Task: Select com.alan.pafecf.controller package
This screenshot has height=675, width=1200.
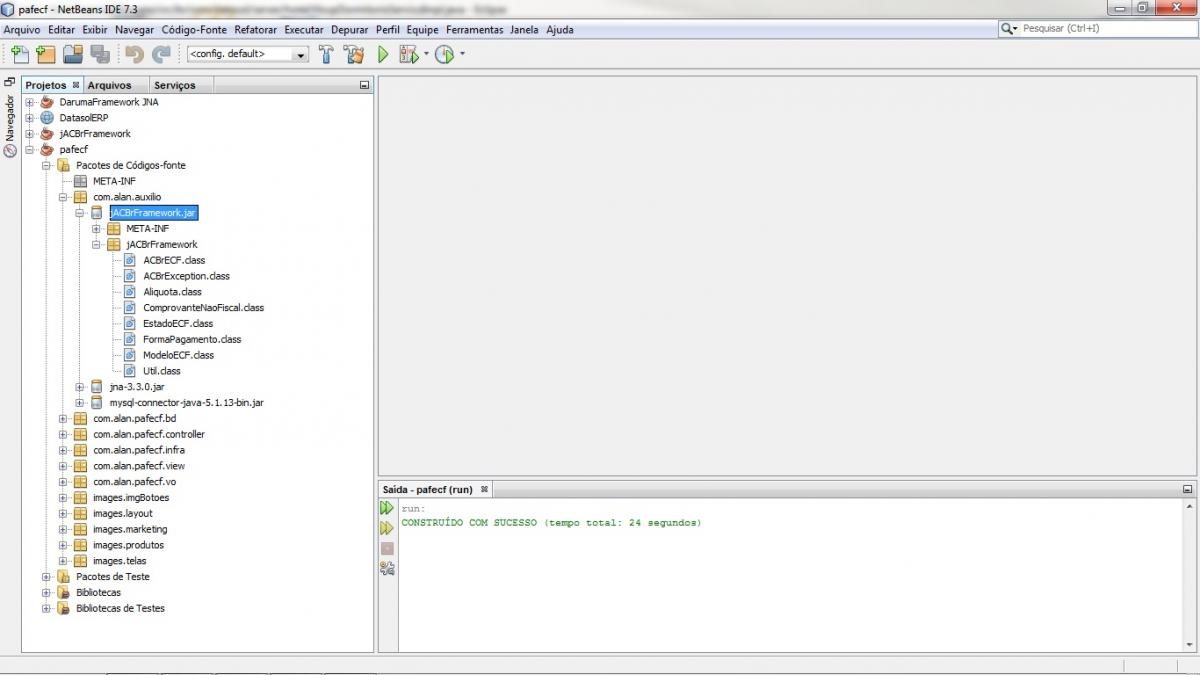Action: tap(149, 435)
